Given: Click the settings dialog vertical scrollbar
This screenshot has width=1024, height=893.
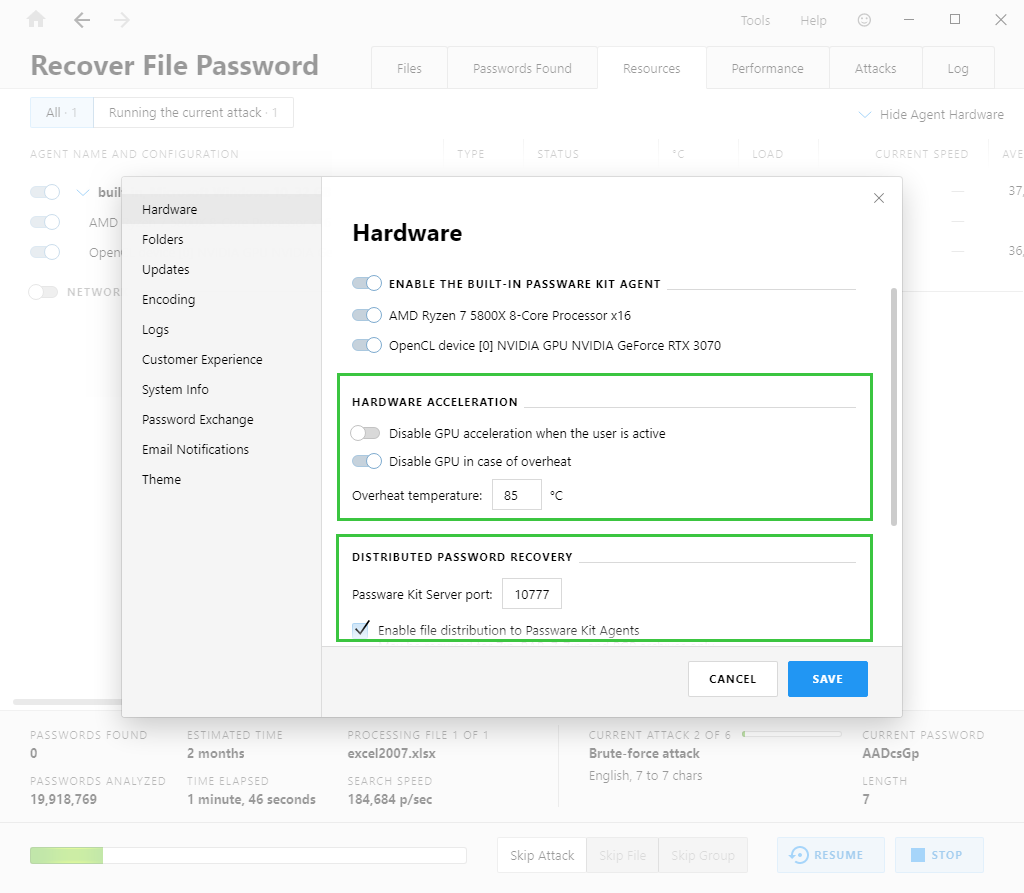Looking at the screenshot, I should pyautogui.click(x=893, y=406).
